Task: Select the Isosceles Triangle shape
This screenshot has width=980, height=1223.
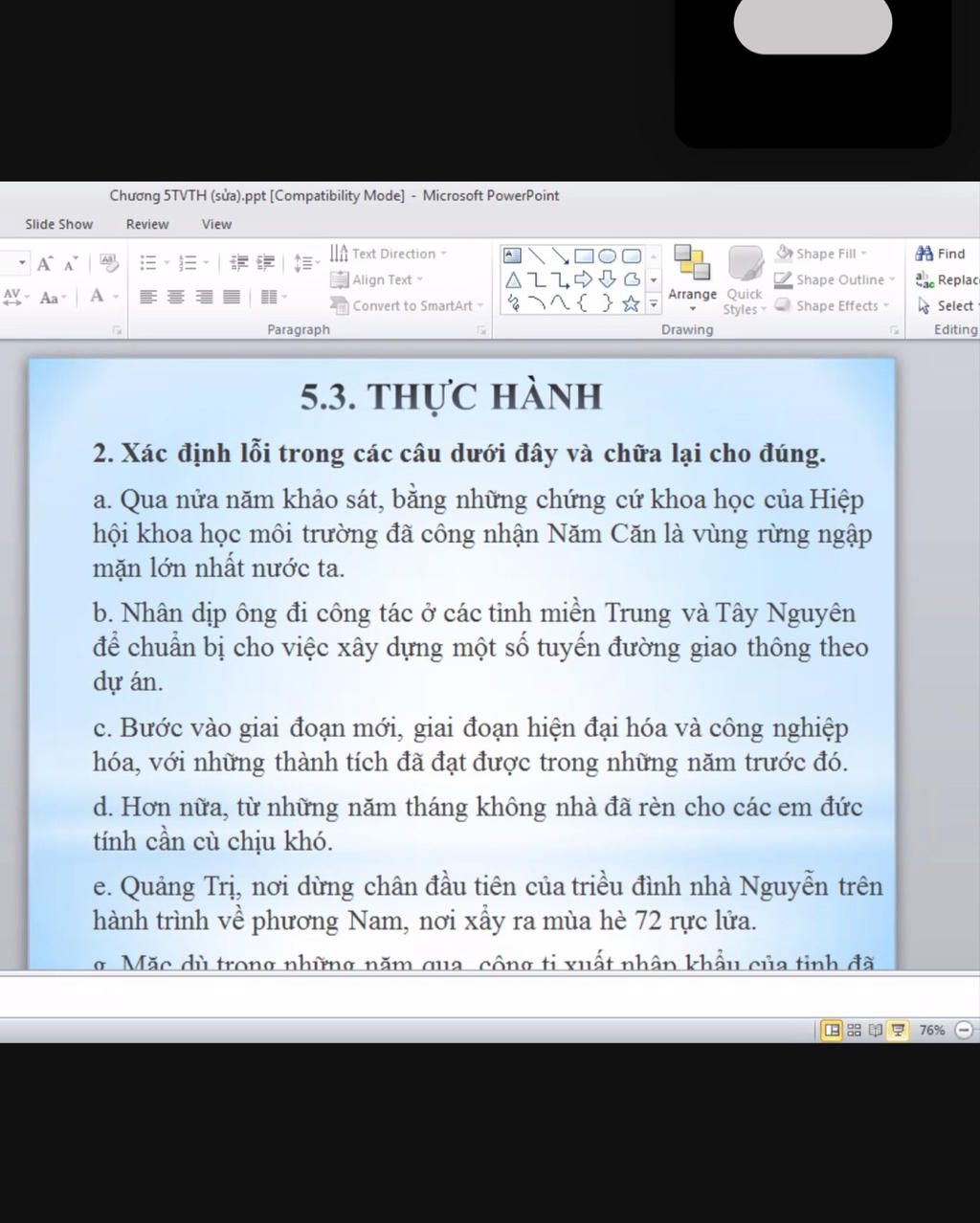Action: [x=513, y=279]
